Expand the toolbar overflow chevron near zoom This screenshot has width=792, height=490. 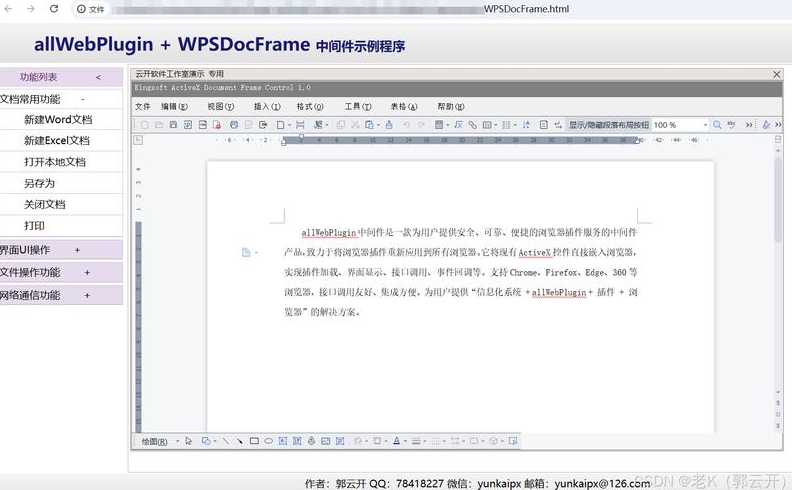(749, 124)
